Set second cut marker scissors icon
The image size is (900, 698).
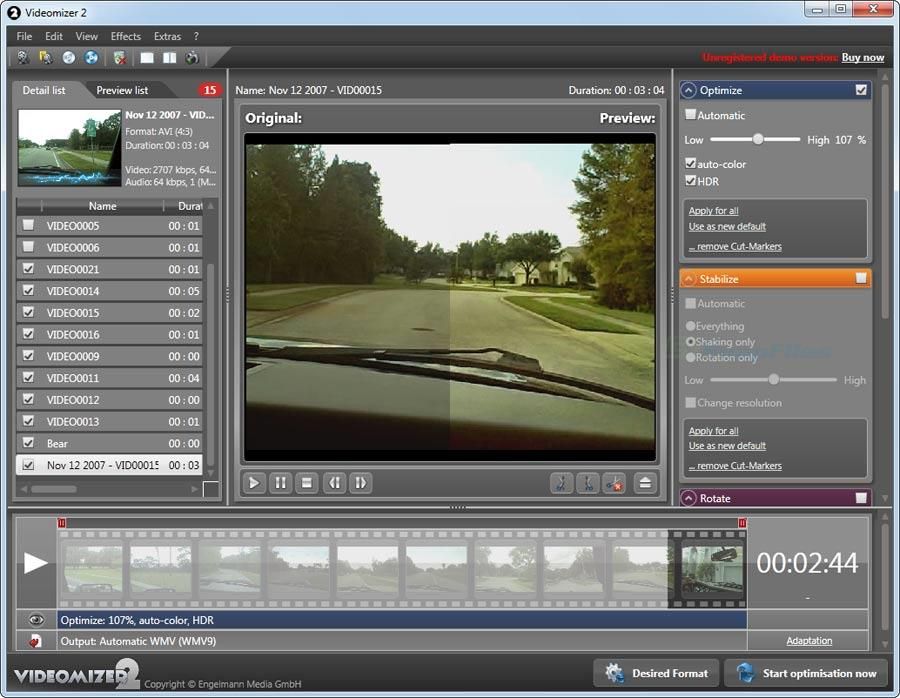(x=588, y=483)
